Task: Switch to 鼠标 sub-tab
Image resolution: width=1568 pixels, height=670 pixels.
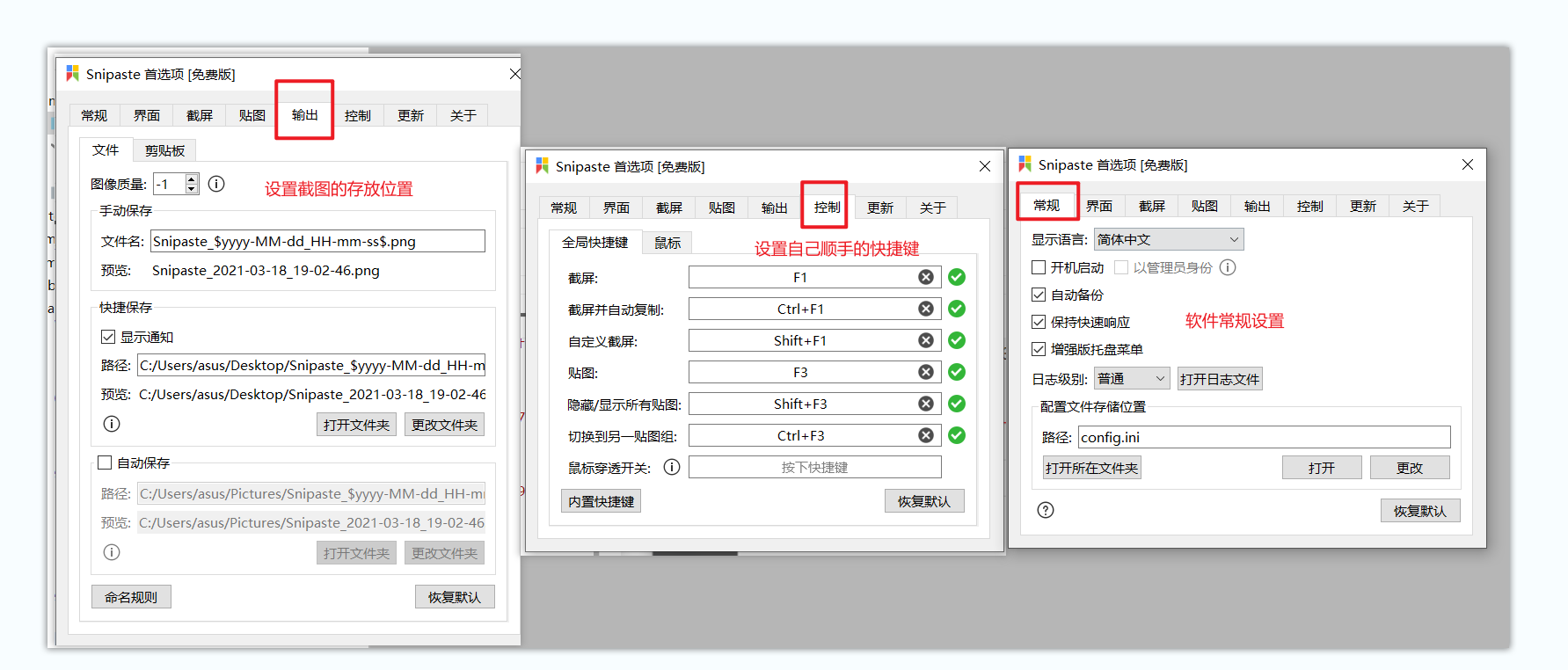Action: [667, 243]
